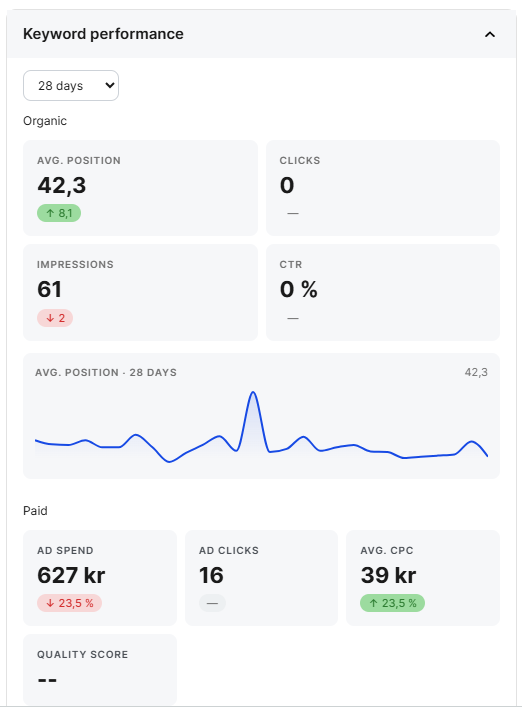
Task: Click the Avg. CPC value 39 kr
Action: [388, 575]
